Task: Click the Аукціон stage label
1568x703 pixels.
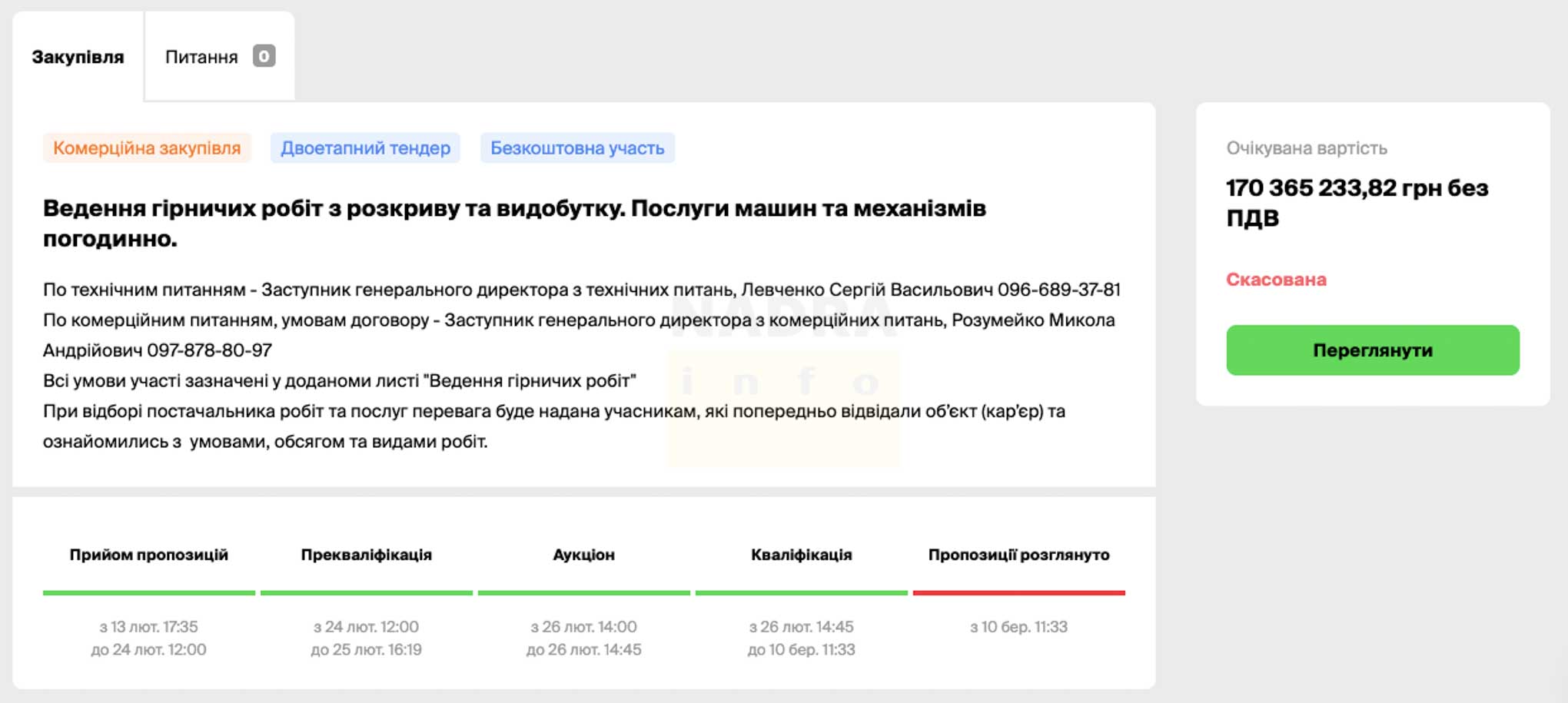Action: pyautogui.click(x=583, y=555)
